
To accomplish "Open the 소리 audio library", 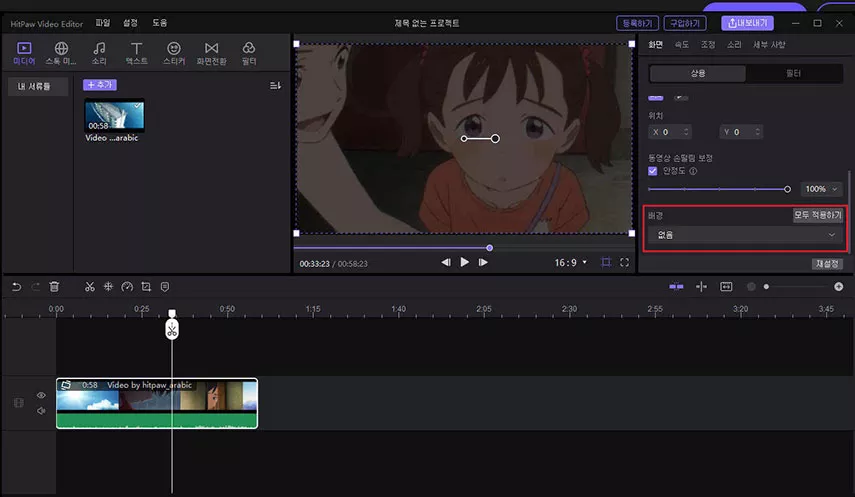I will pos(99,53).
